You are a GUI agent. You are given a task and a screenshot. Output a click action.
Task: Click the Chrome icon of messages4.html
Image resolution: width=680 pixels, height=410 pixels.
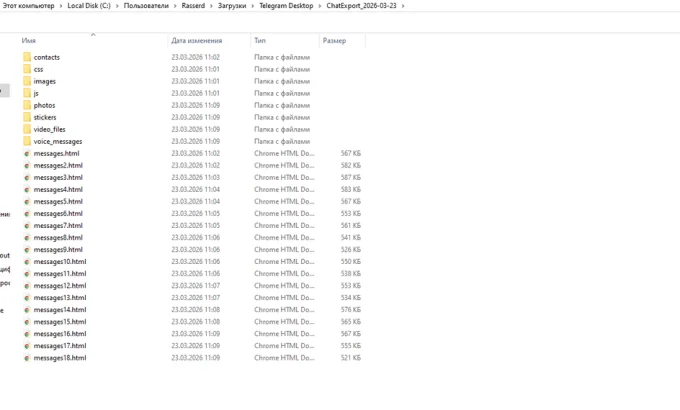27,190
